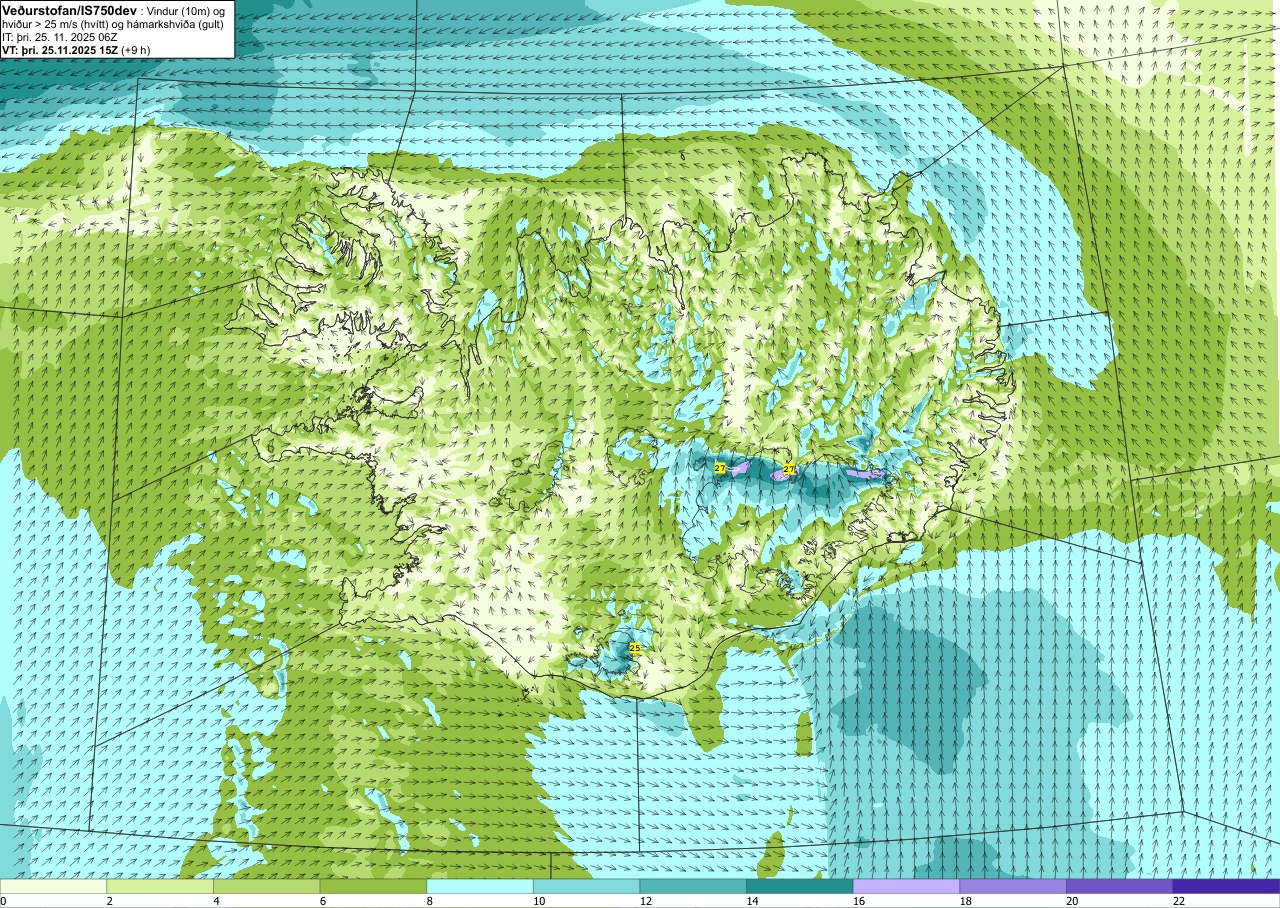Click the legend tick label 10
Screen dimensions: 1280x908
point(539,901)
